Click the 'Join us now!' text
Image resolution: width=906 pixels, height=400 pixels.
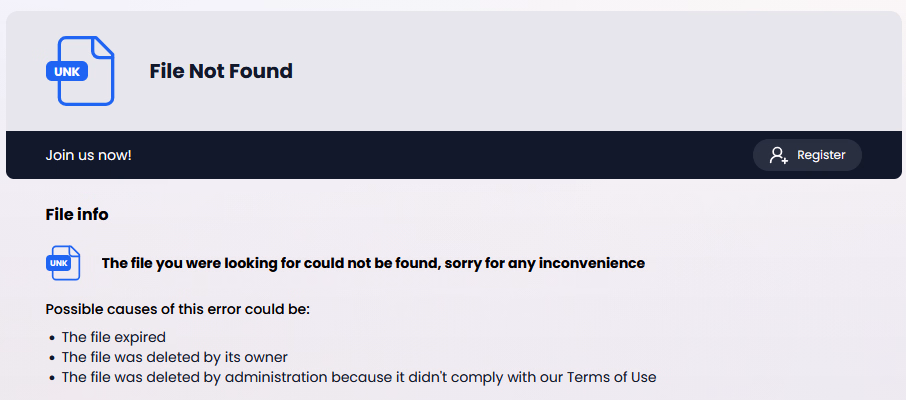(88, 155)
